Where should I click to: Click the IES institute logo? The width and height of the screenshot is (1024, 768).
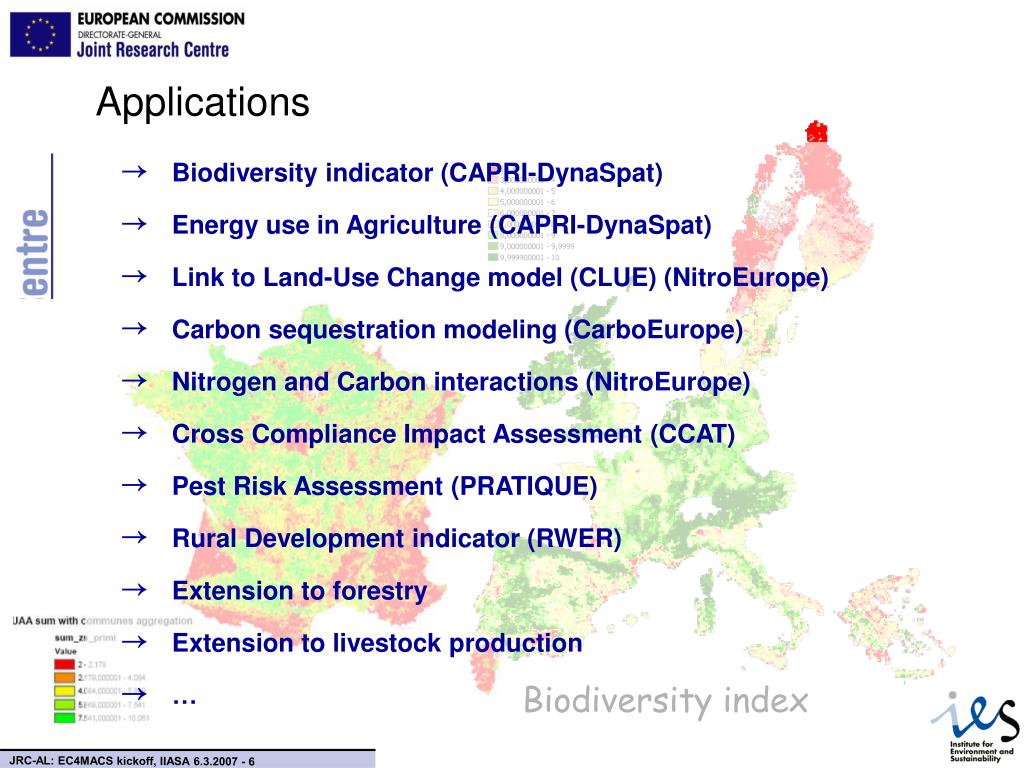[x=976, y=727]
